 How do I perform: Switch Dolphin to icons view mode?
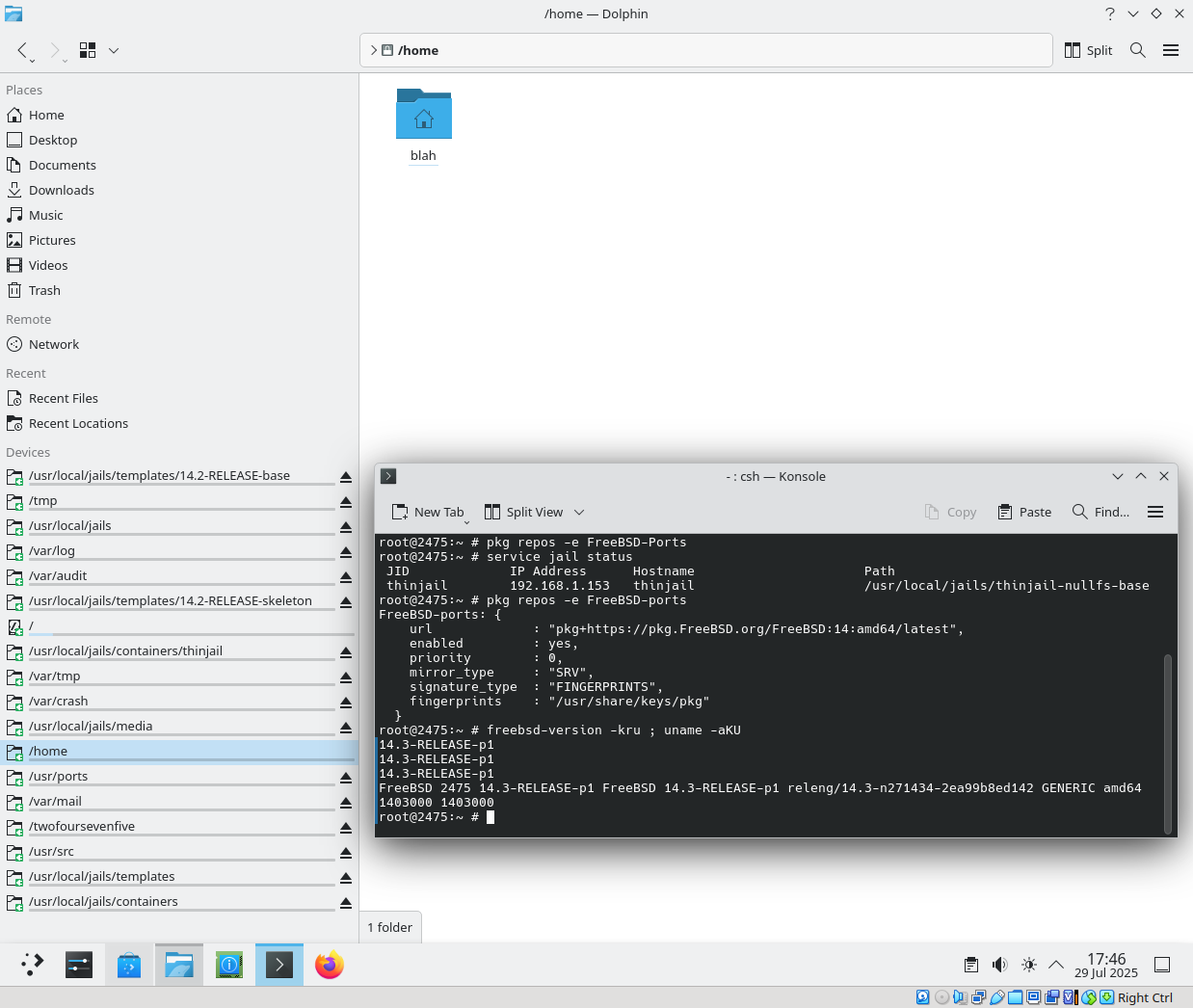[x=88, y=50]
